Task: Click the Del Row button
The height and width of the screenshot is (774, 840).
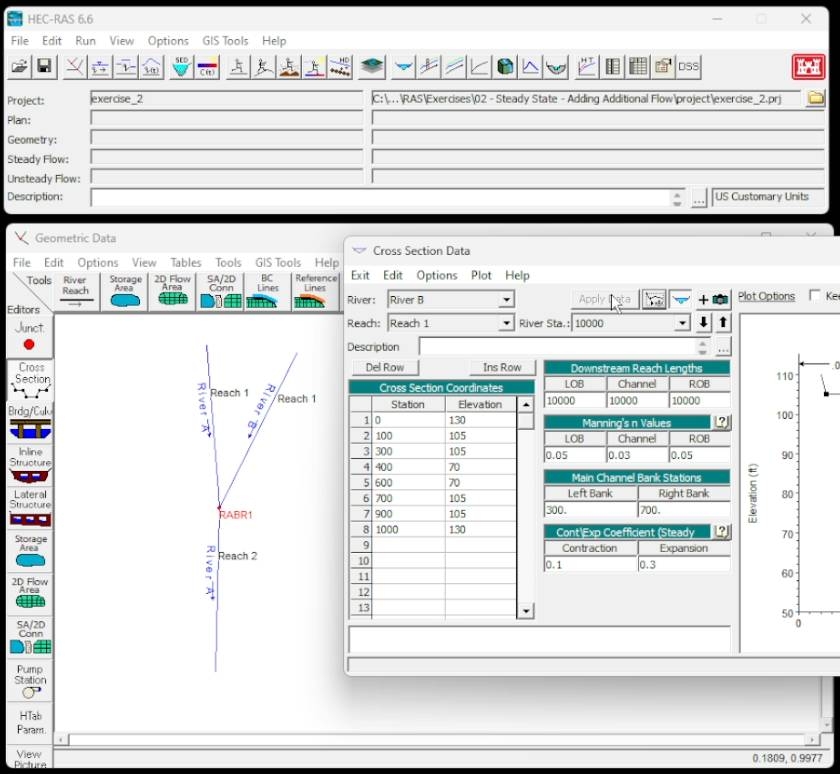Action: click(385, 368)
